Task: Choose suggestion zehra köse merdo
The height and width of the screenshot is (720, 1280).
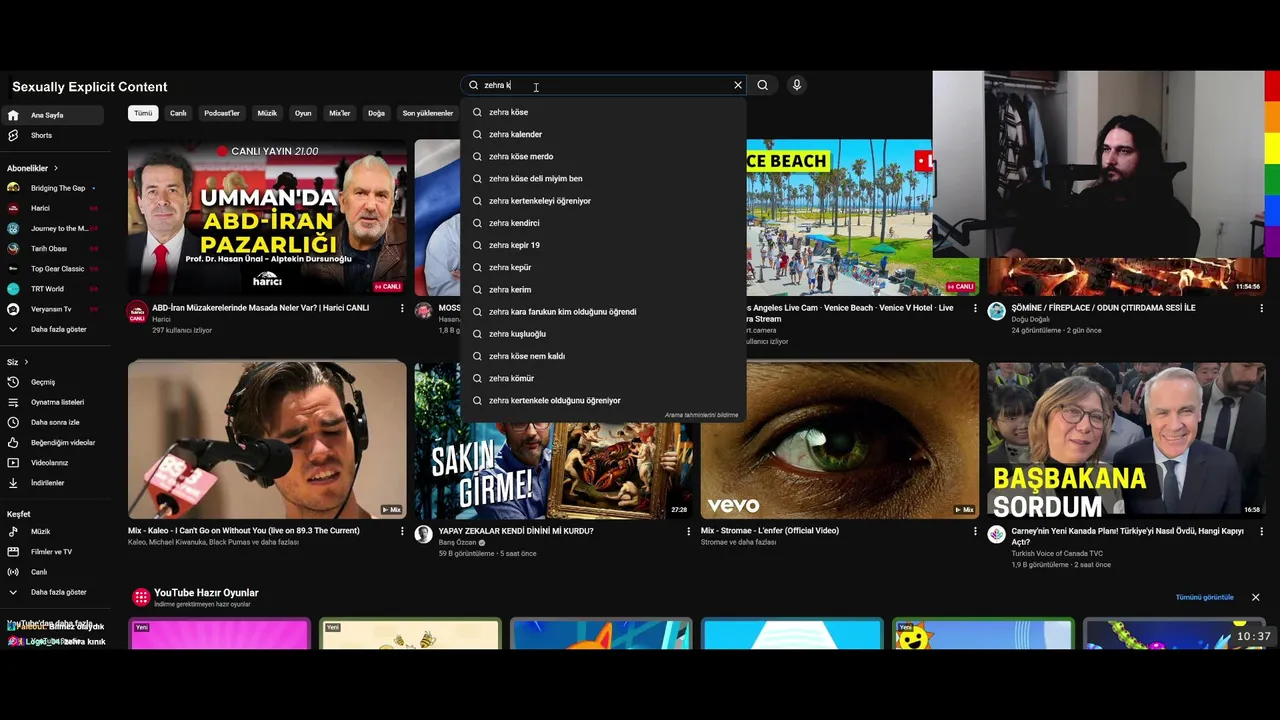Action: click(x=603, y=156)
